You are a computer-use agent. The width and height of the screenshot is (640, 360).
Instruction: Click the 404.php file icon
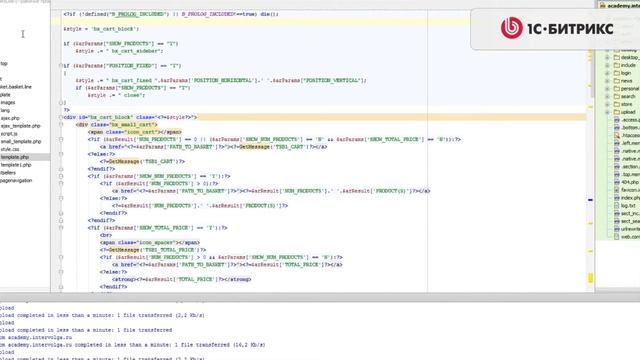tap(617, 182)
